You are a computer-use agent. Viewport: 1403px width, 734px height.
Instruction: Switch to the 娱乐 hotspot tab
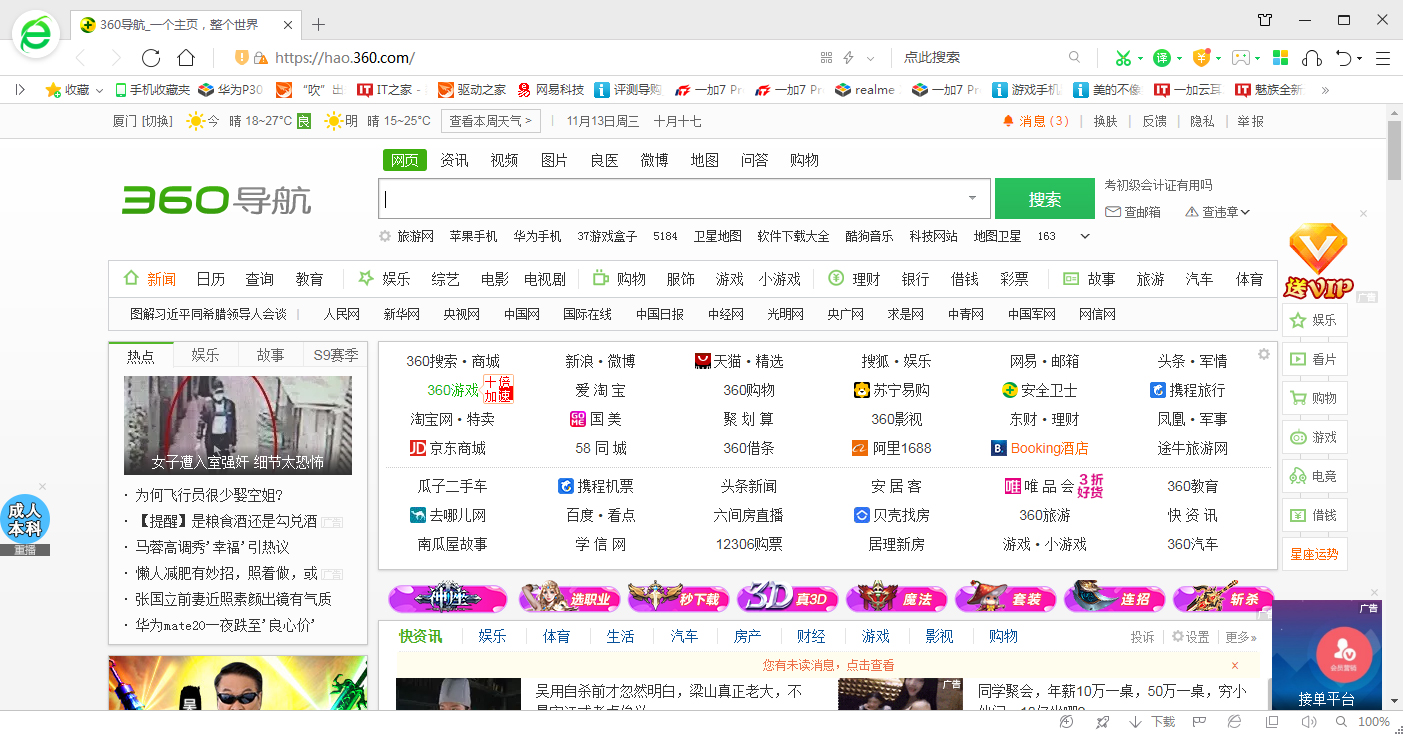click(x=205, y=355)
